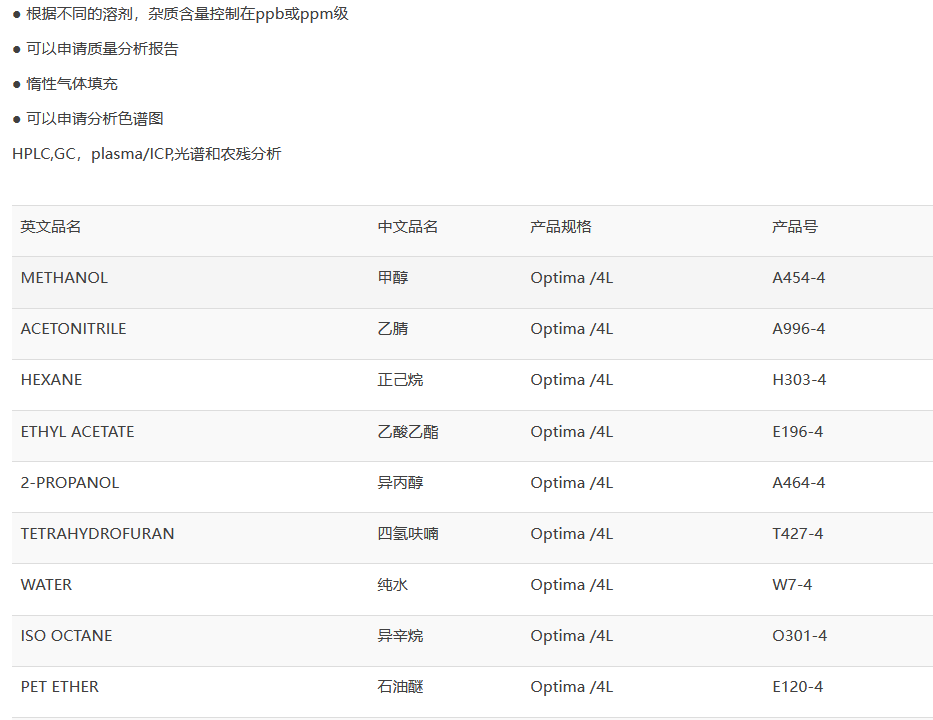This screenshot has height=720, width=933.
Task: Click Optima /4L in the ISO OCTANE row
Action: click(572, 636)
